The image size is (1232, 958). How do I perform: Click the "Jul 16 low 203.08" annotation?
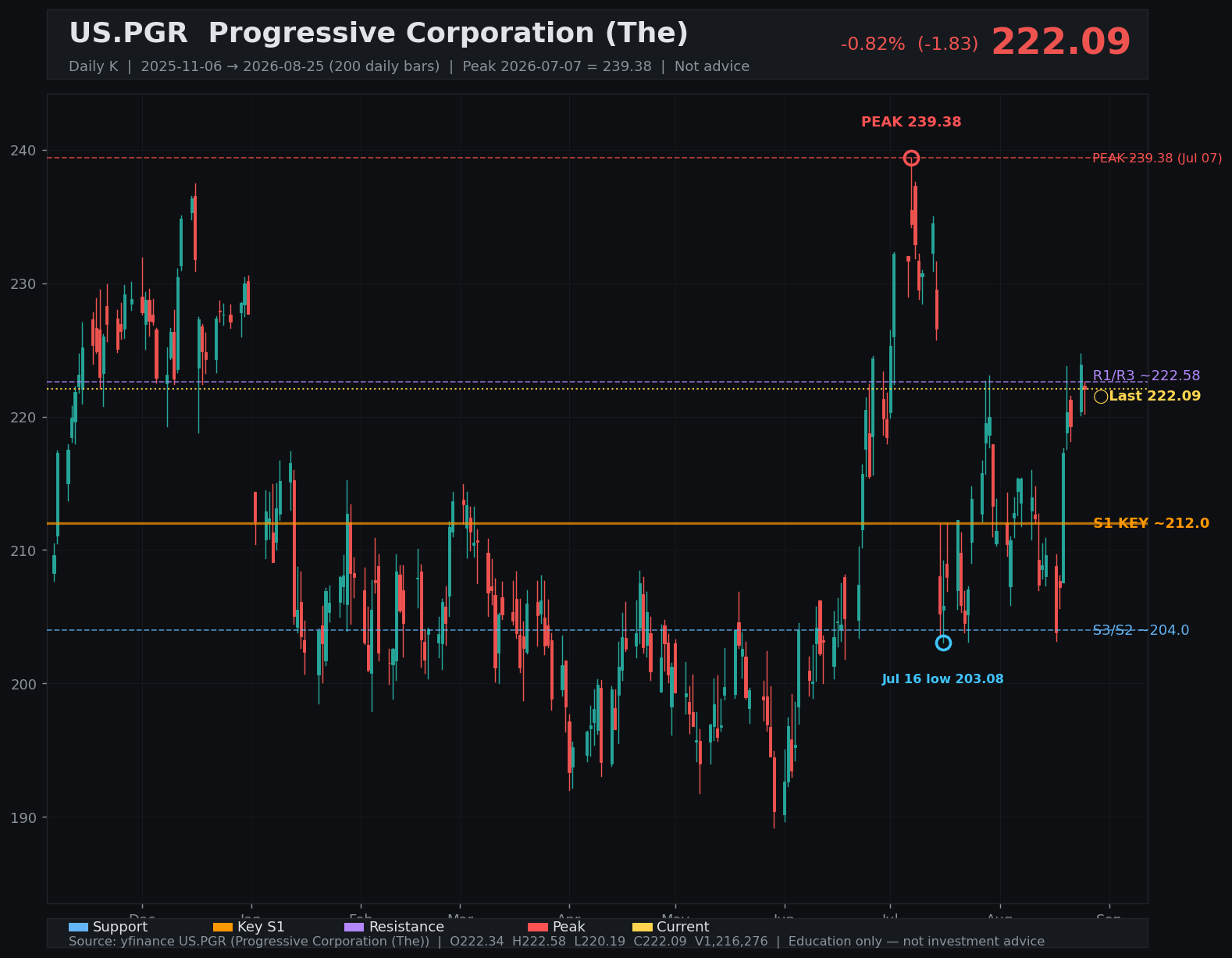coord(943,679)
